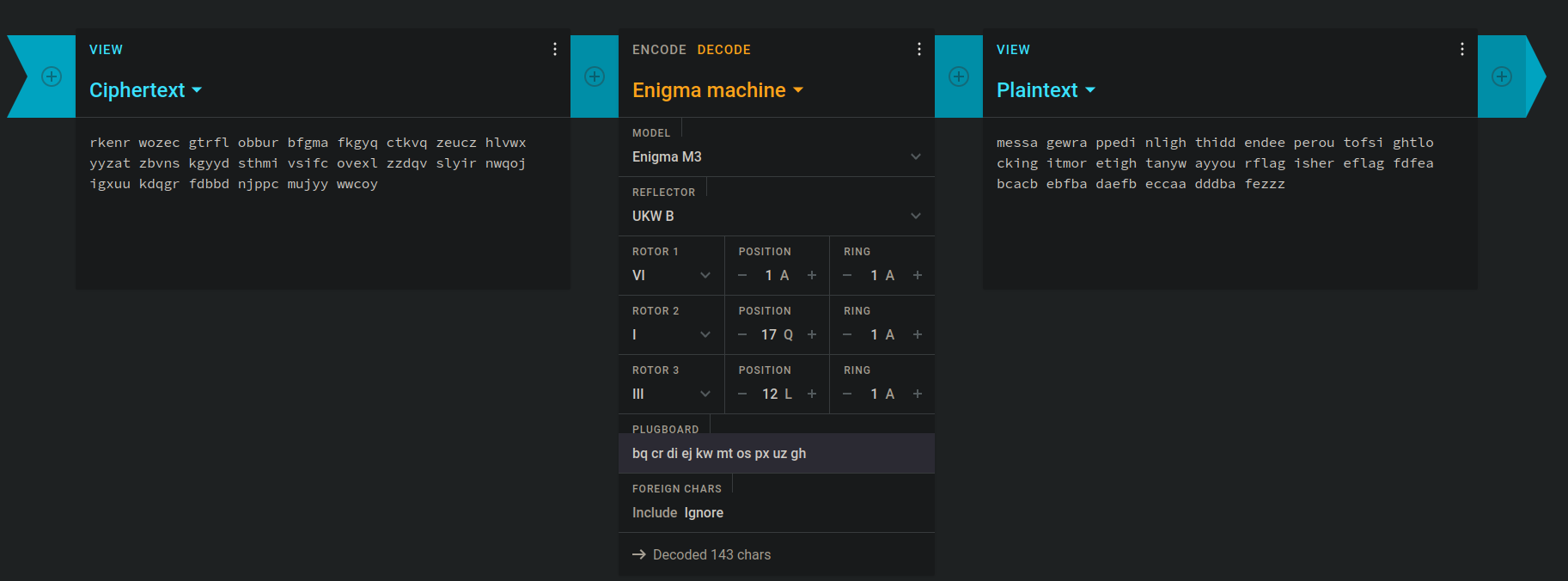The image size is (1568, 581).
Task: Open the Ciphertext panel three-dot menu
Action: [555, 49]
